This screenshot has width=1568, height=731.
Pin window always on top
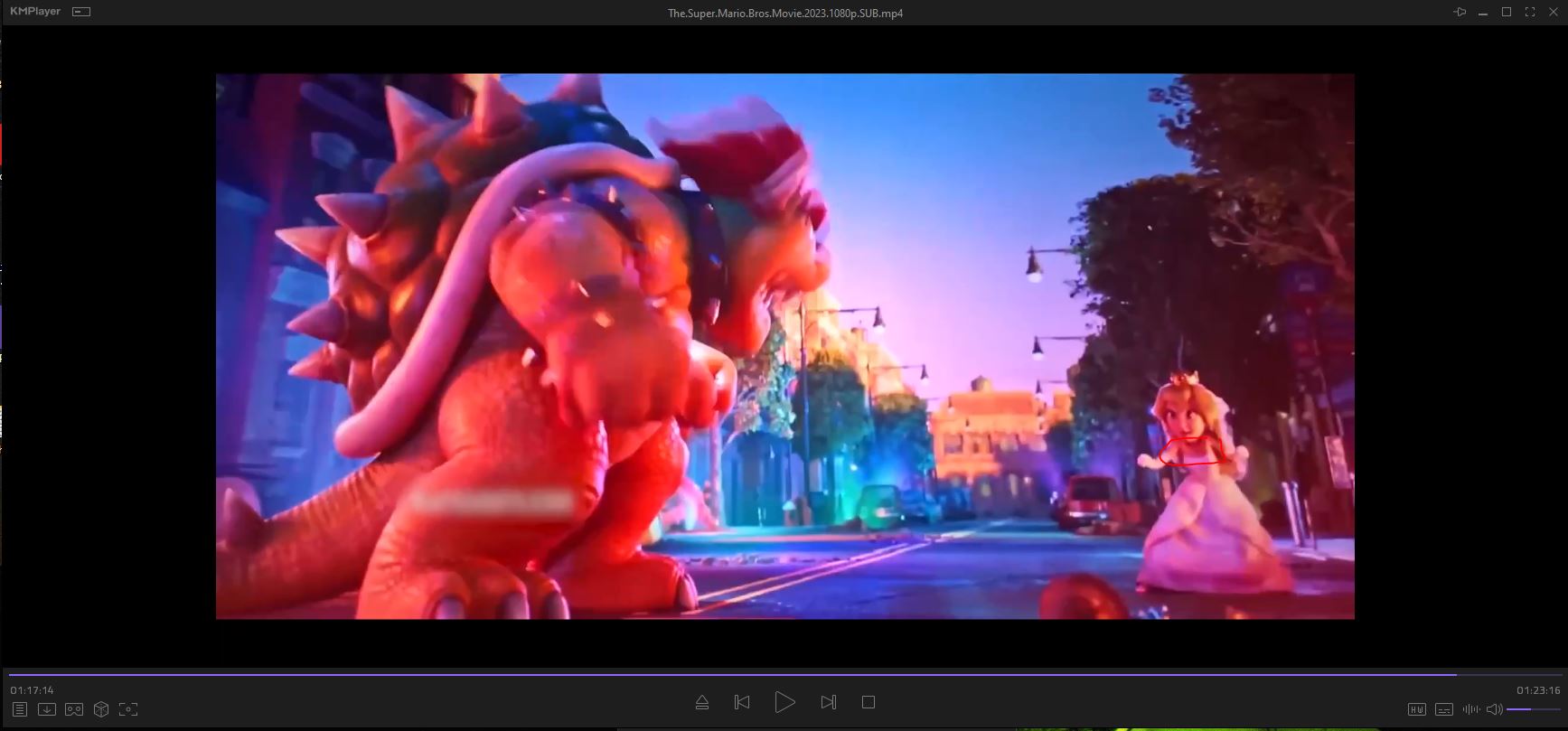[x=1460, y=12]
